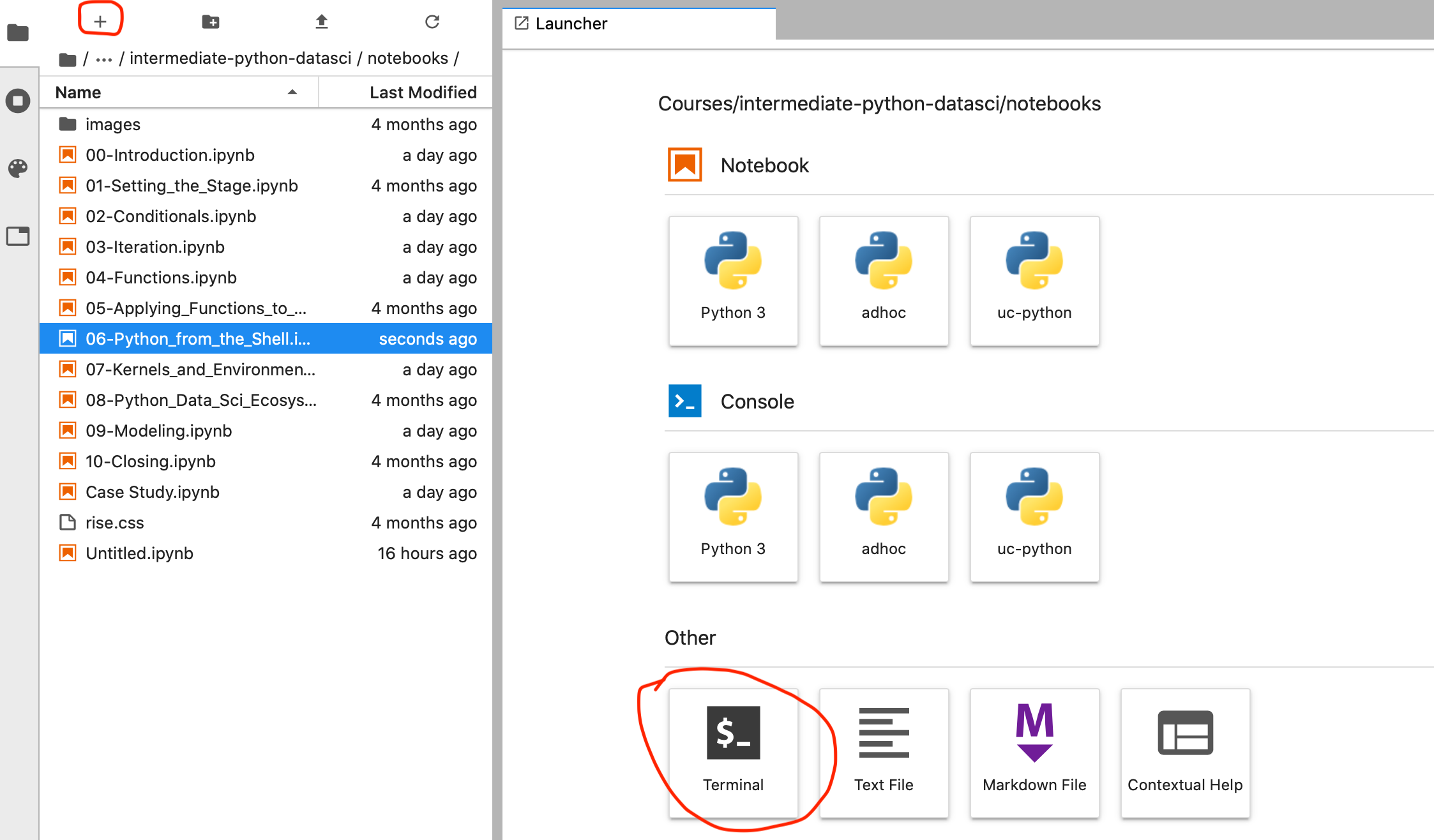Select 04-Functions.ipynb file
Viewport: 1434px width, 840px height.
click(266, 277)
